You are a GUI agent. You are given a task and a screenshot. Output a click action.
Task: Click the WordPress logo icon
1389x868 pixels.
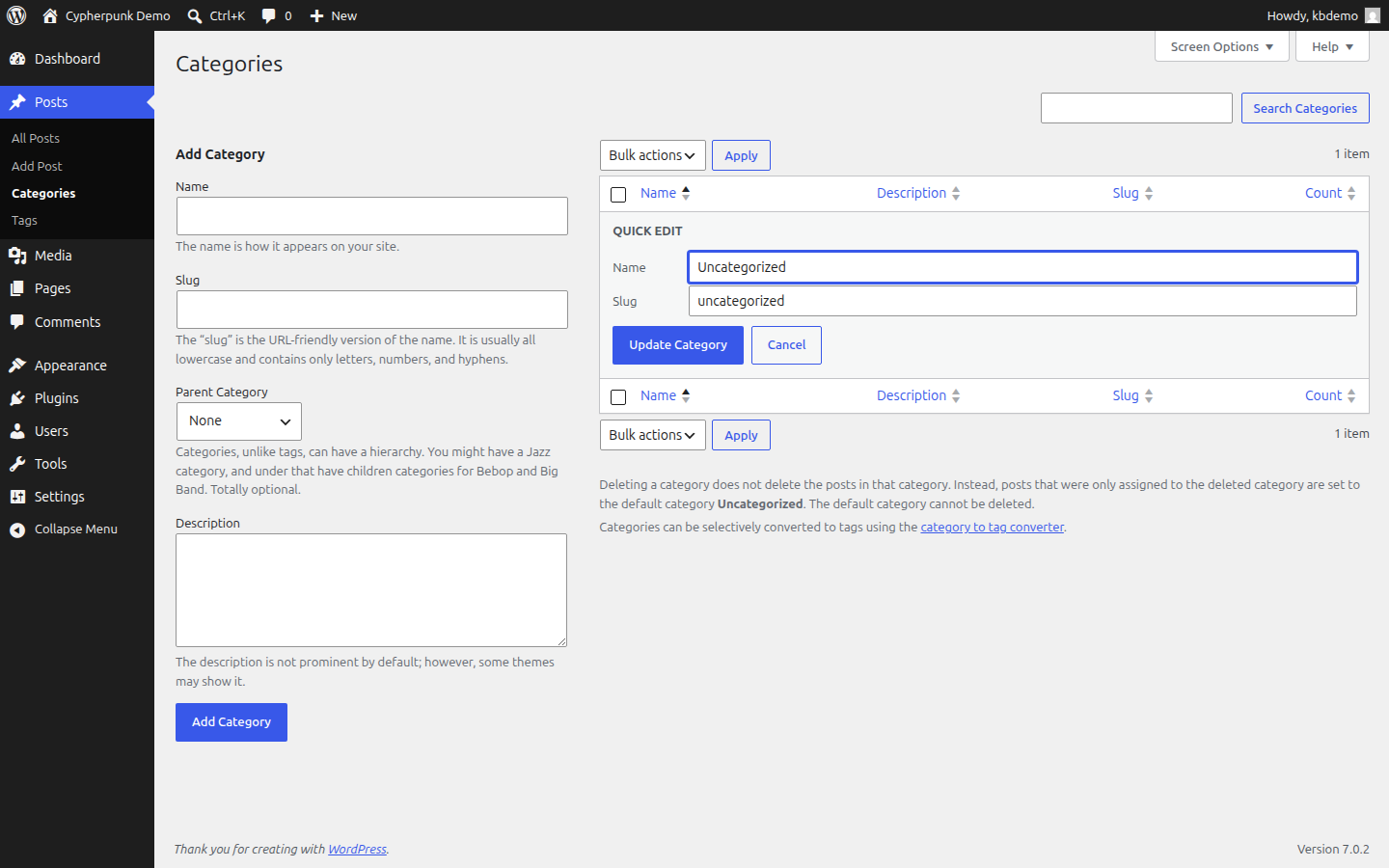pos(16,15)
